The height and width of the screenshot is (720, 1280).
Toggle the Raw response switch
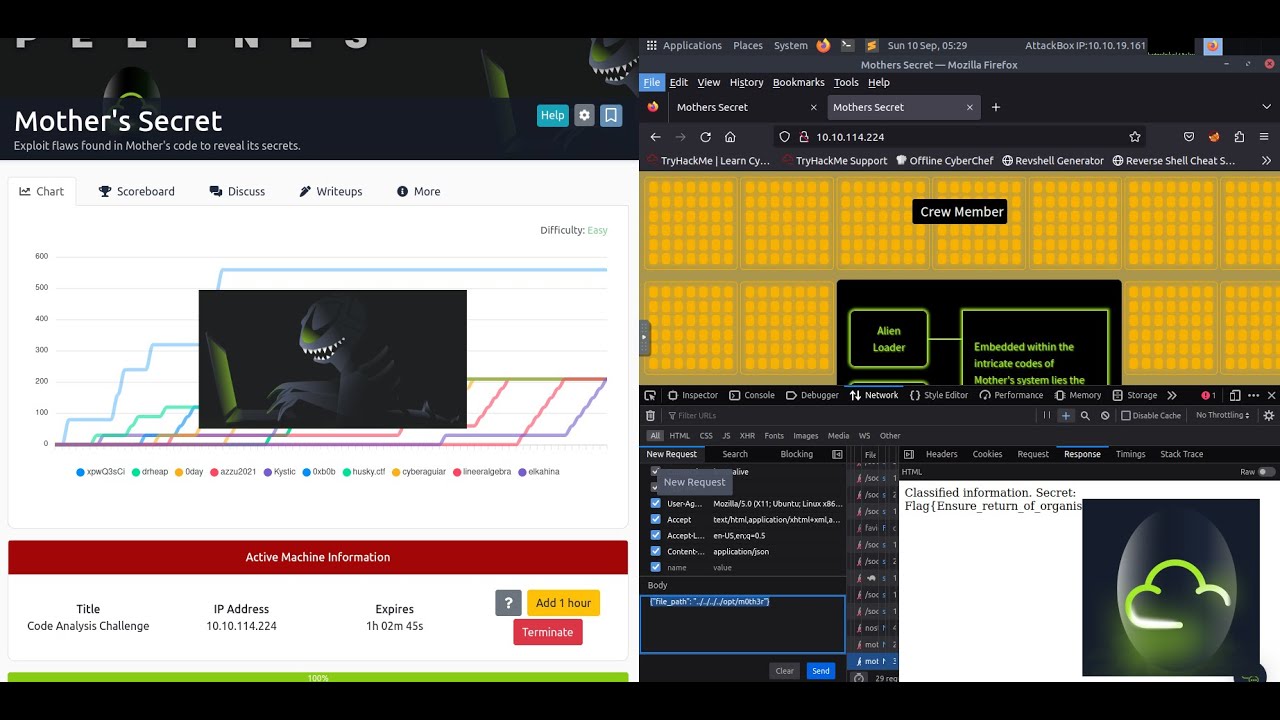[1266, 472]
